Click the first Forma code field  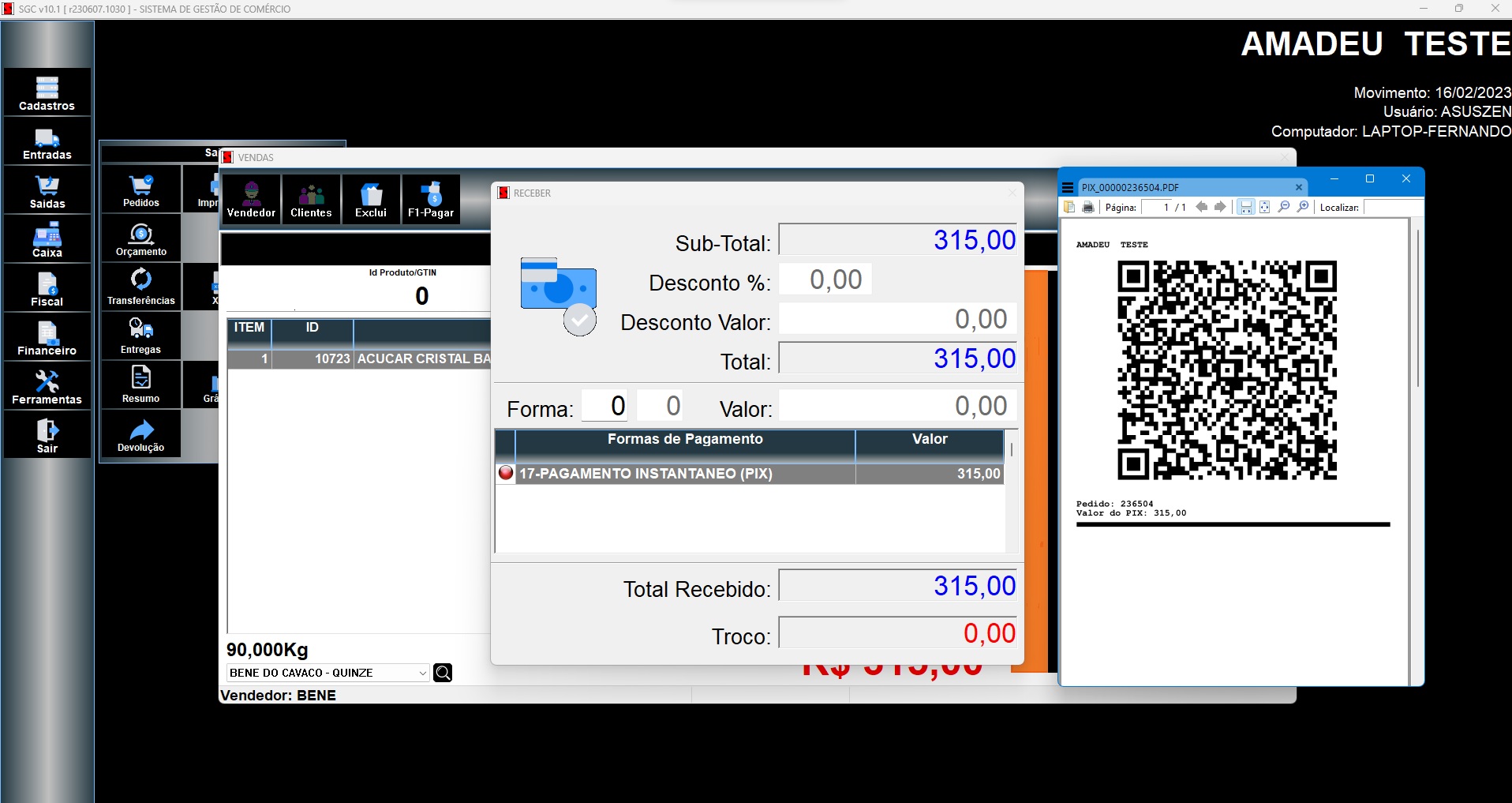coord(605,406)
